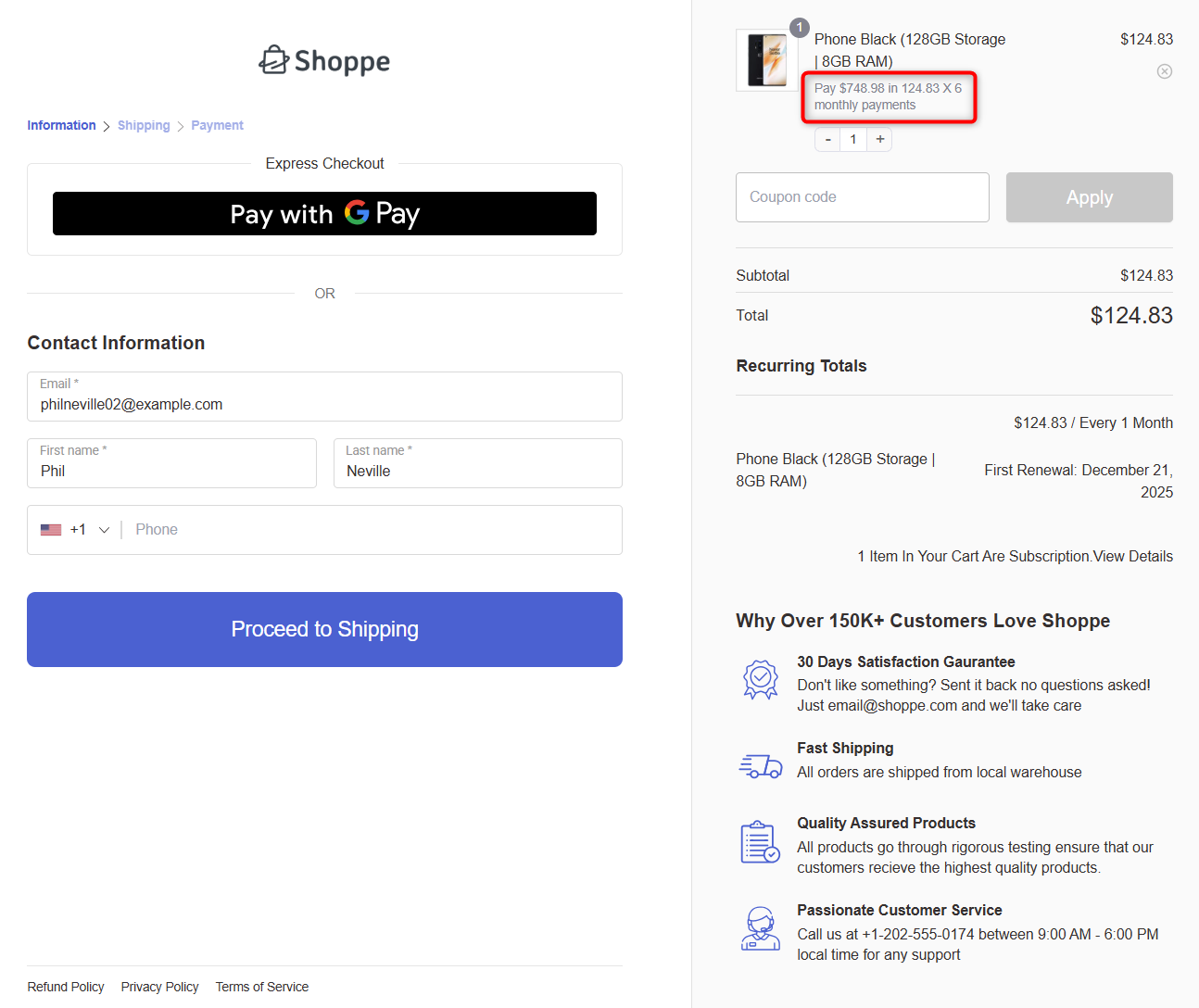Open the Refund Policy link
This screenshot has height=1008, width=1199.
(65, 987)
